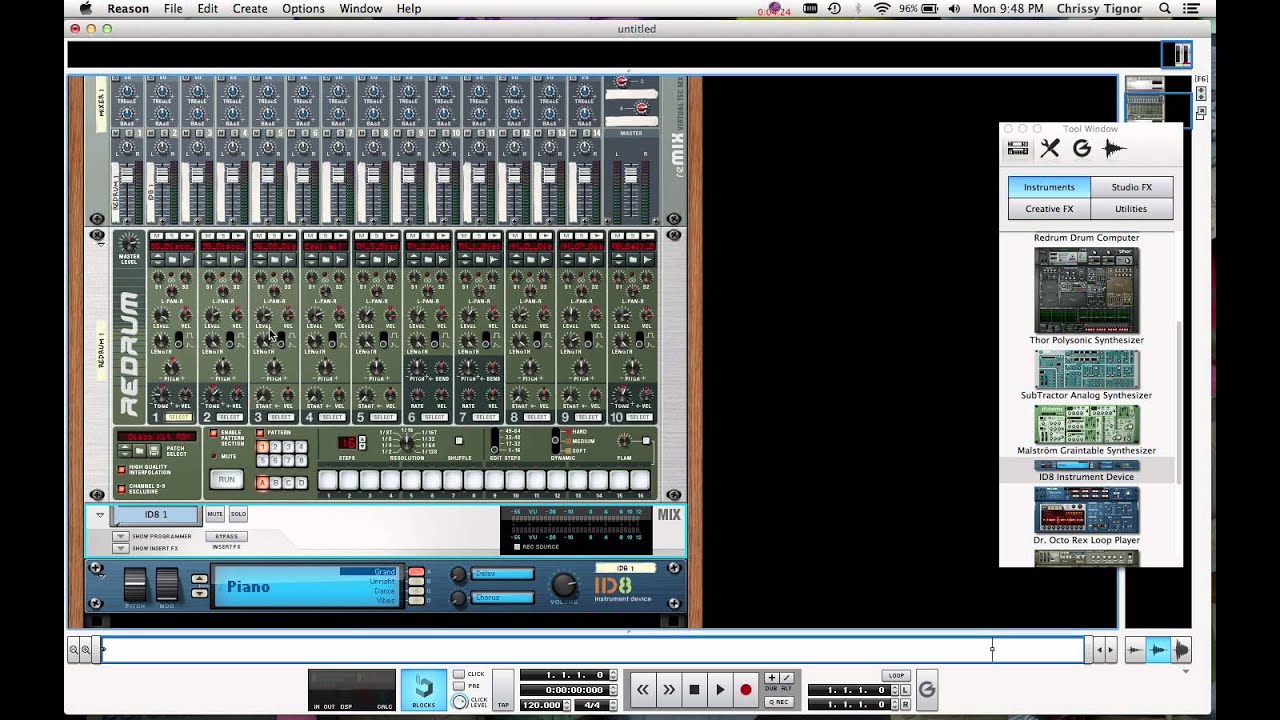This screenshot has width=1280, height=720.
Task: Open the Apple menu
Action: click(86, 8)
